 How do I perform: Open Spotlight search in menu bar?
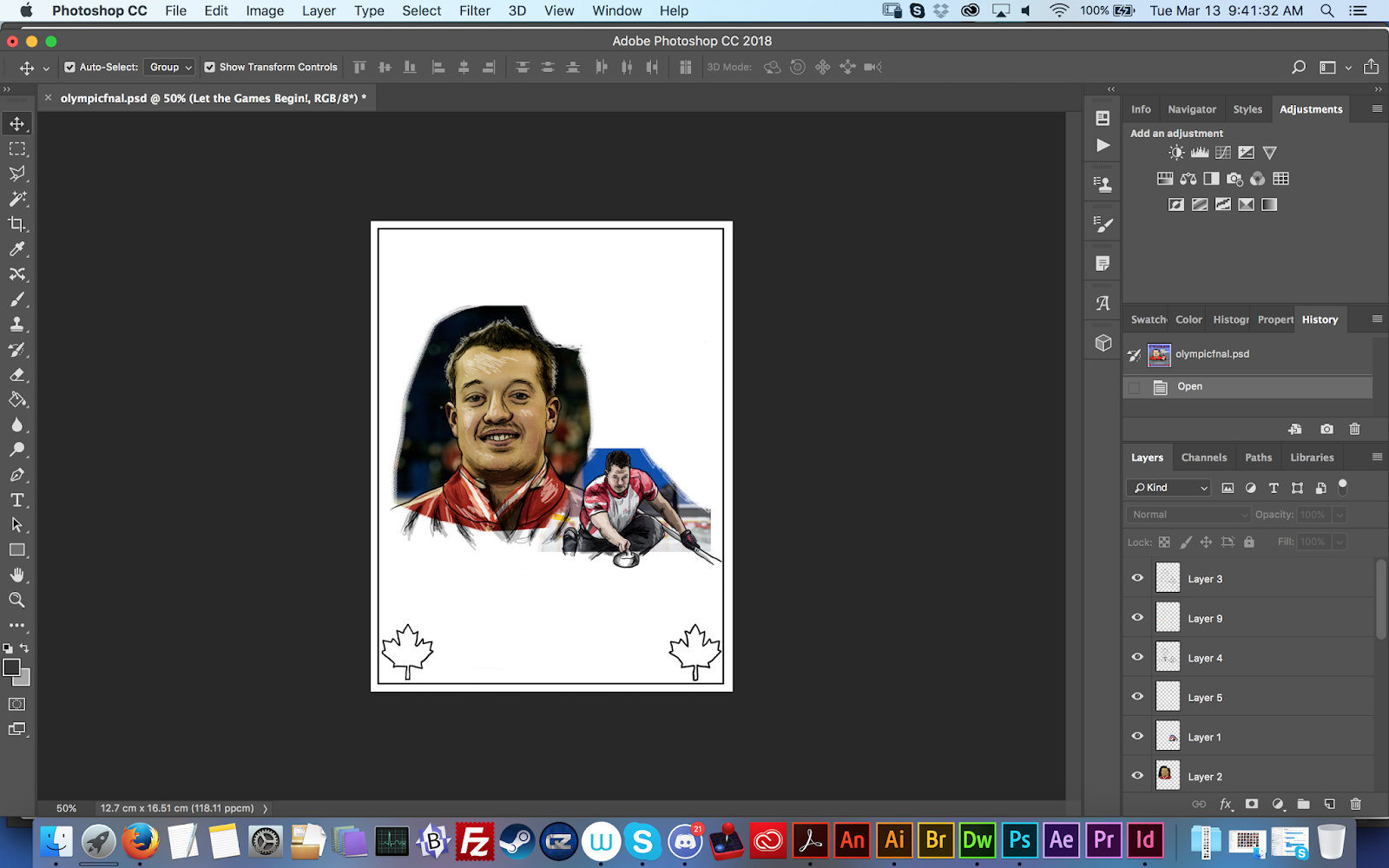click(x=1326, y=10)
